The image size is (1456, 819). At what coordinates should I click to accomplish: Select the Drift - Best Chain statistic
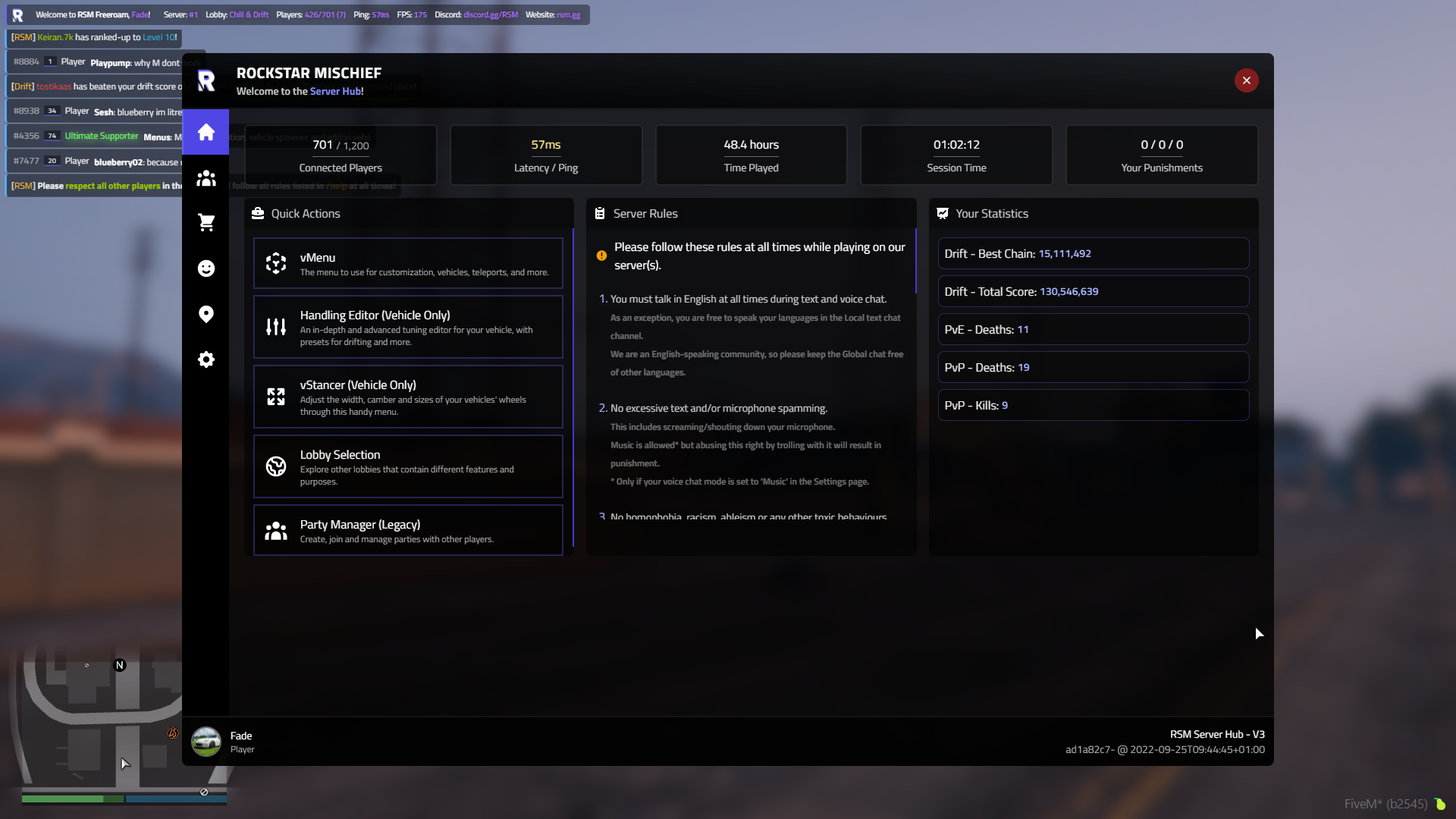pyautogui.click(x=1093, y=253)
